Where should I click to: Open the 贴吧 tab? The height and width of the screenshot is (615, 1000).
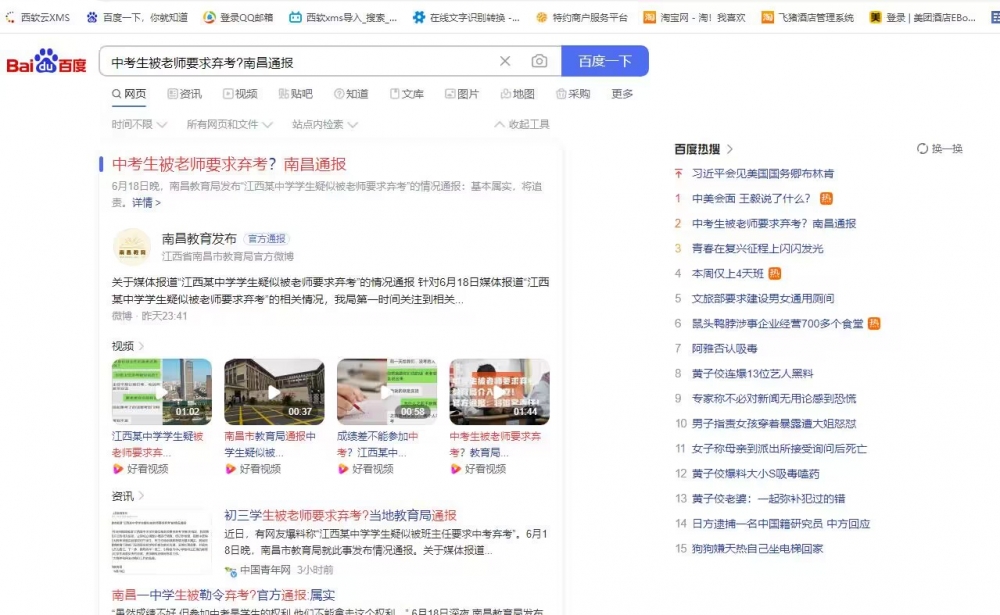tap(295, 94)
